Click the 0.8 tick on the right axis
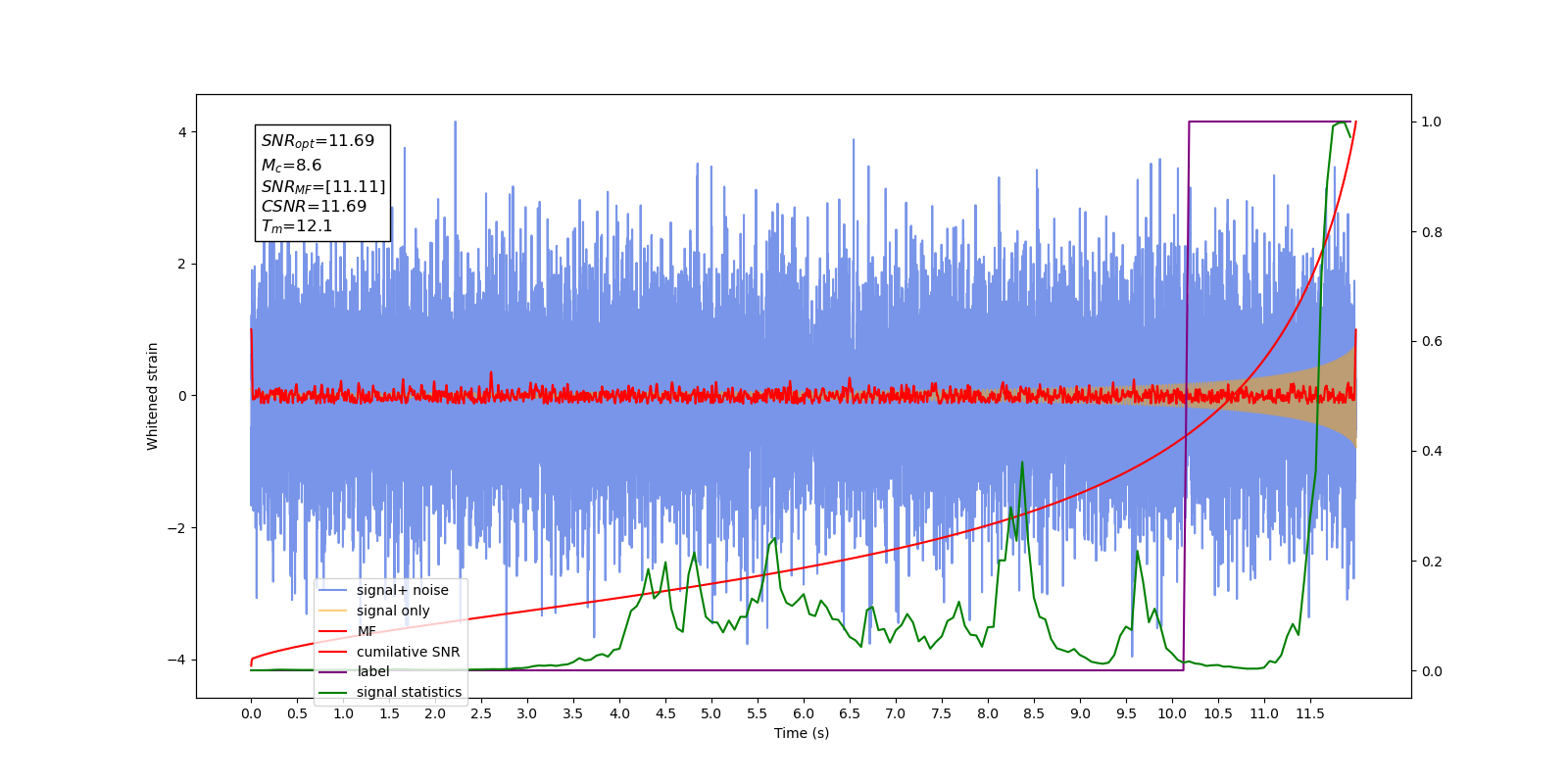The height and width of the screenshot is (784, 1568). (x=1432, y=232)
